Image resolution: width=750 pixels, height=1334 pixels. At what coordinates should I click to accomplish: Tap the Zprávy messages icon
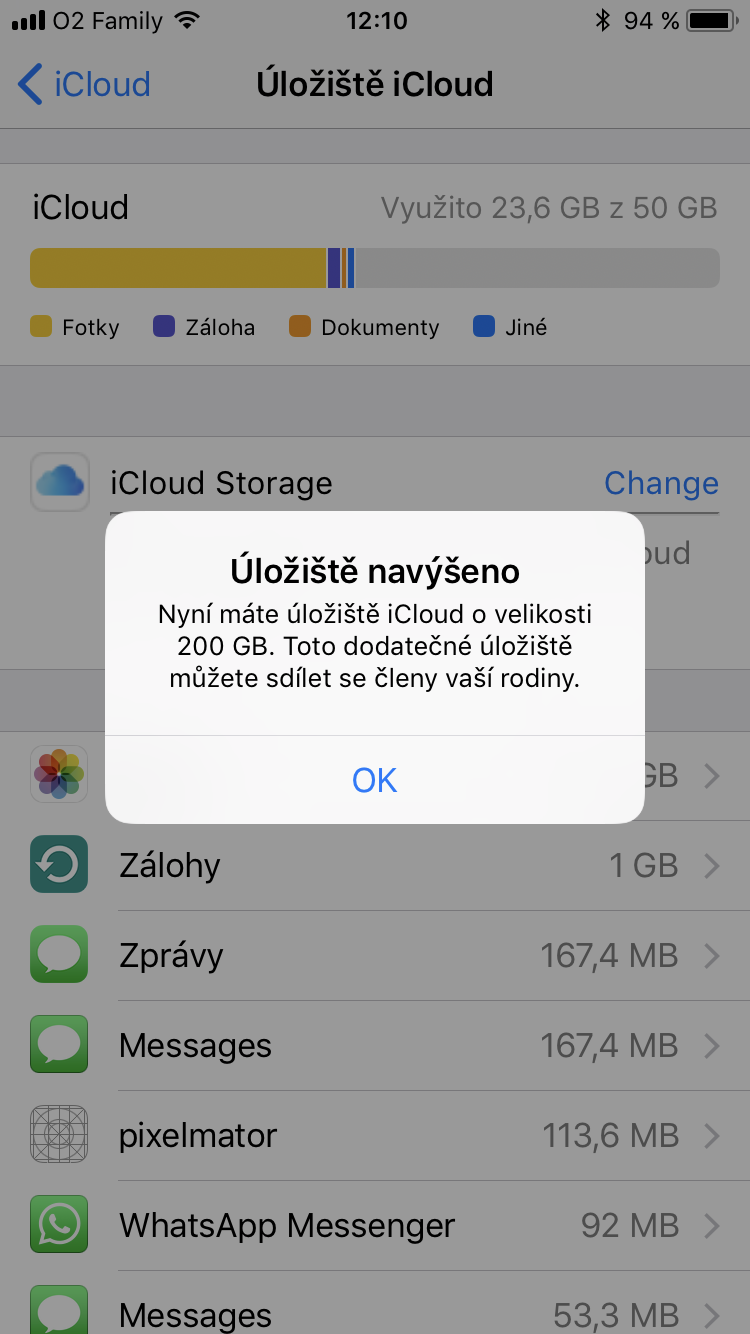[59, 955]
